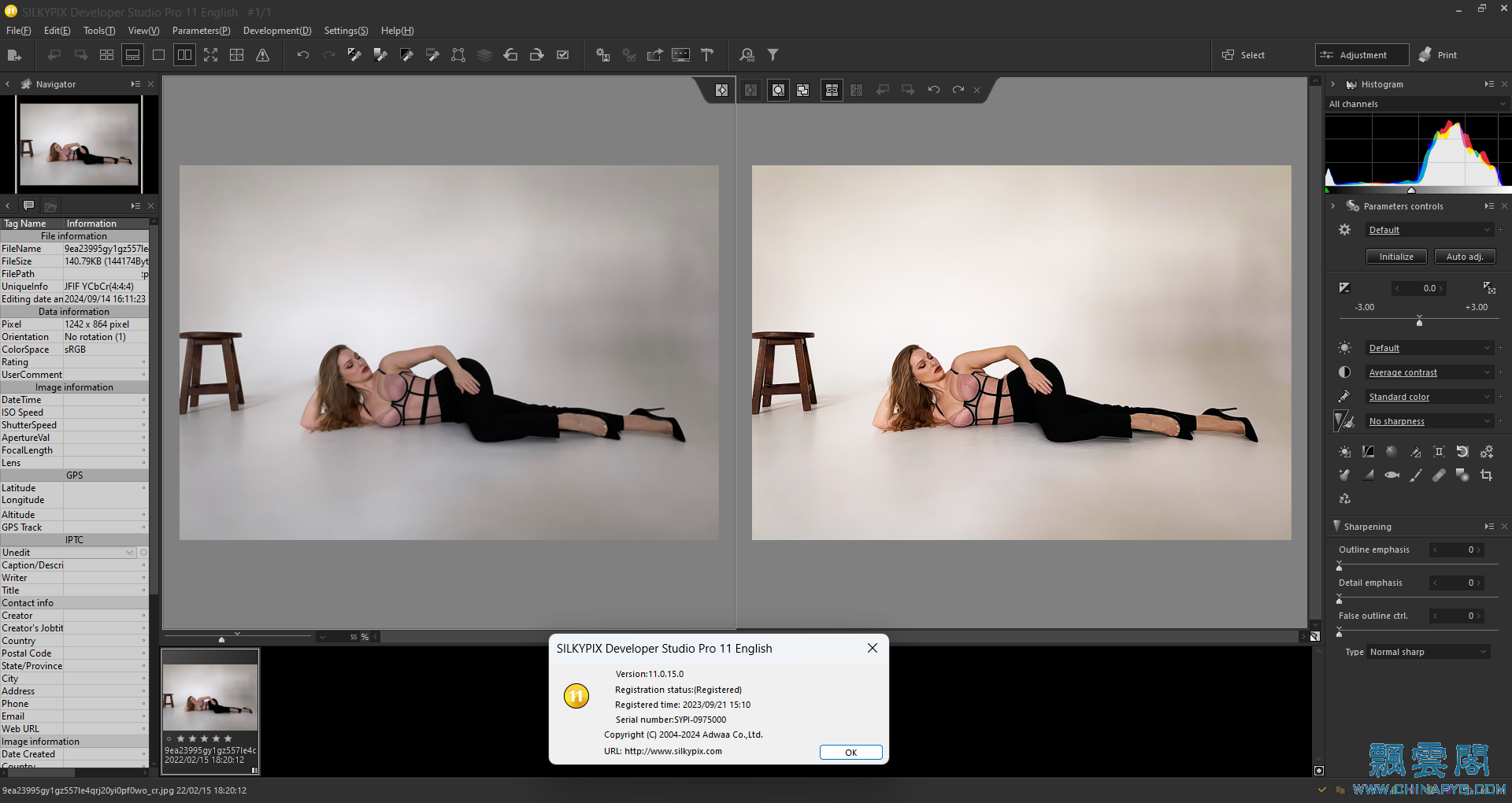Open the No sharpness dropdown
Viewport: 1512px width, 803px height.
(x=1430, y=421)
